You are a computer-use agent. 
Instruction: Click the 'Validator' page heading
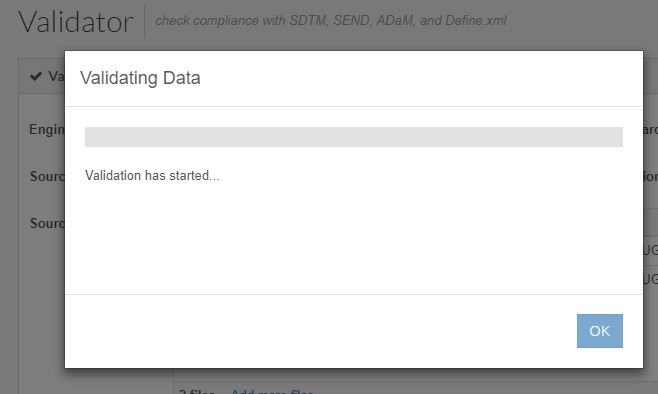76,22
